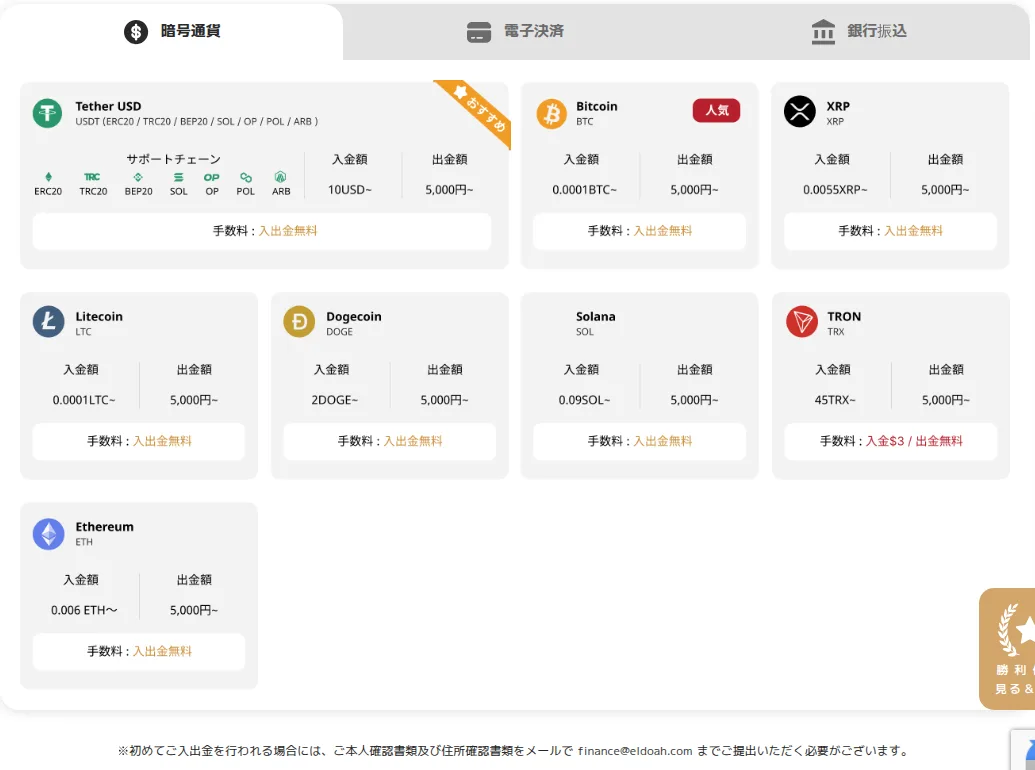Click the XRP title text
The image size is (1035, 770).
(x=838, y=106)
